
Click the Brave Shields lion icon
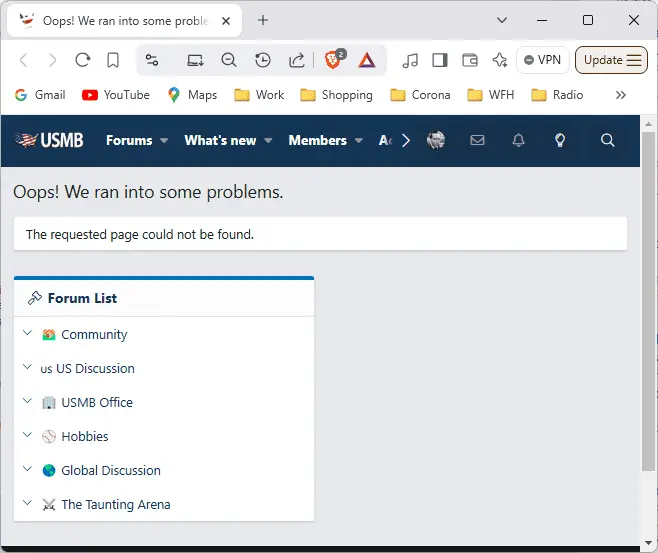coord(333,60)
